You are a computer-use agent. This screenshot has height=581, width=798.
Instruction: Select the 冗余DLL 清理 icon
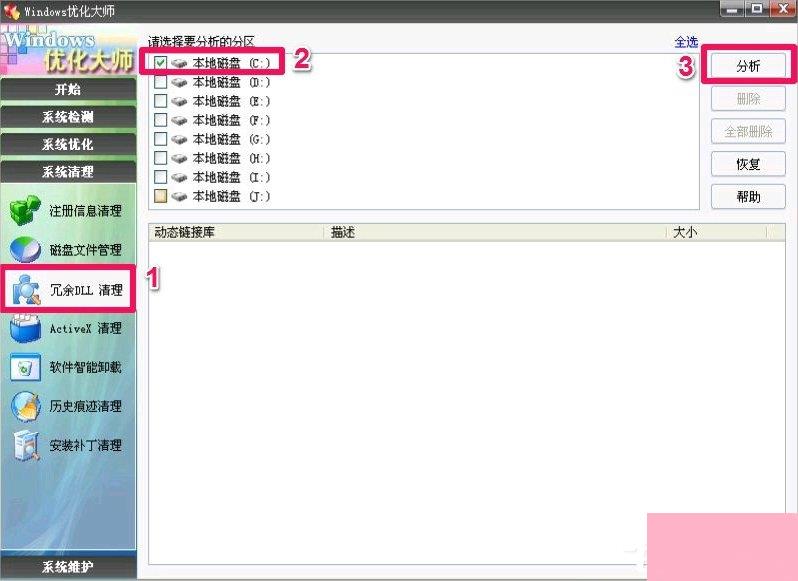pos(25,289)
